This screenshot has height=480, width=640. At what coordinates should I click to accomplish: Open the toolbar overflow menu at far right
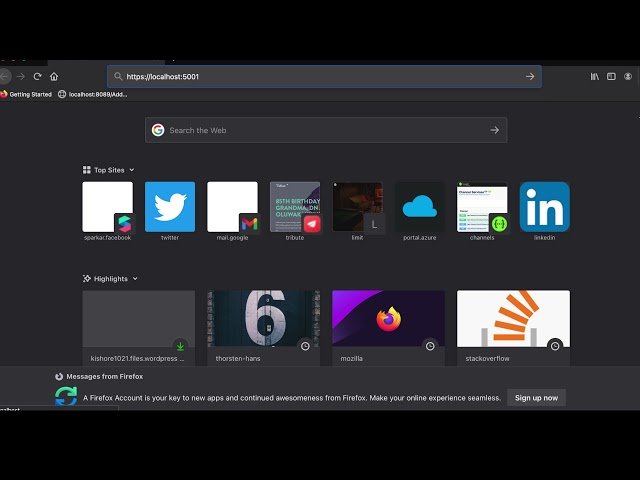click(x=628, y=76)
